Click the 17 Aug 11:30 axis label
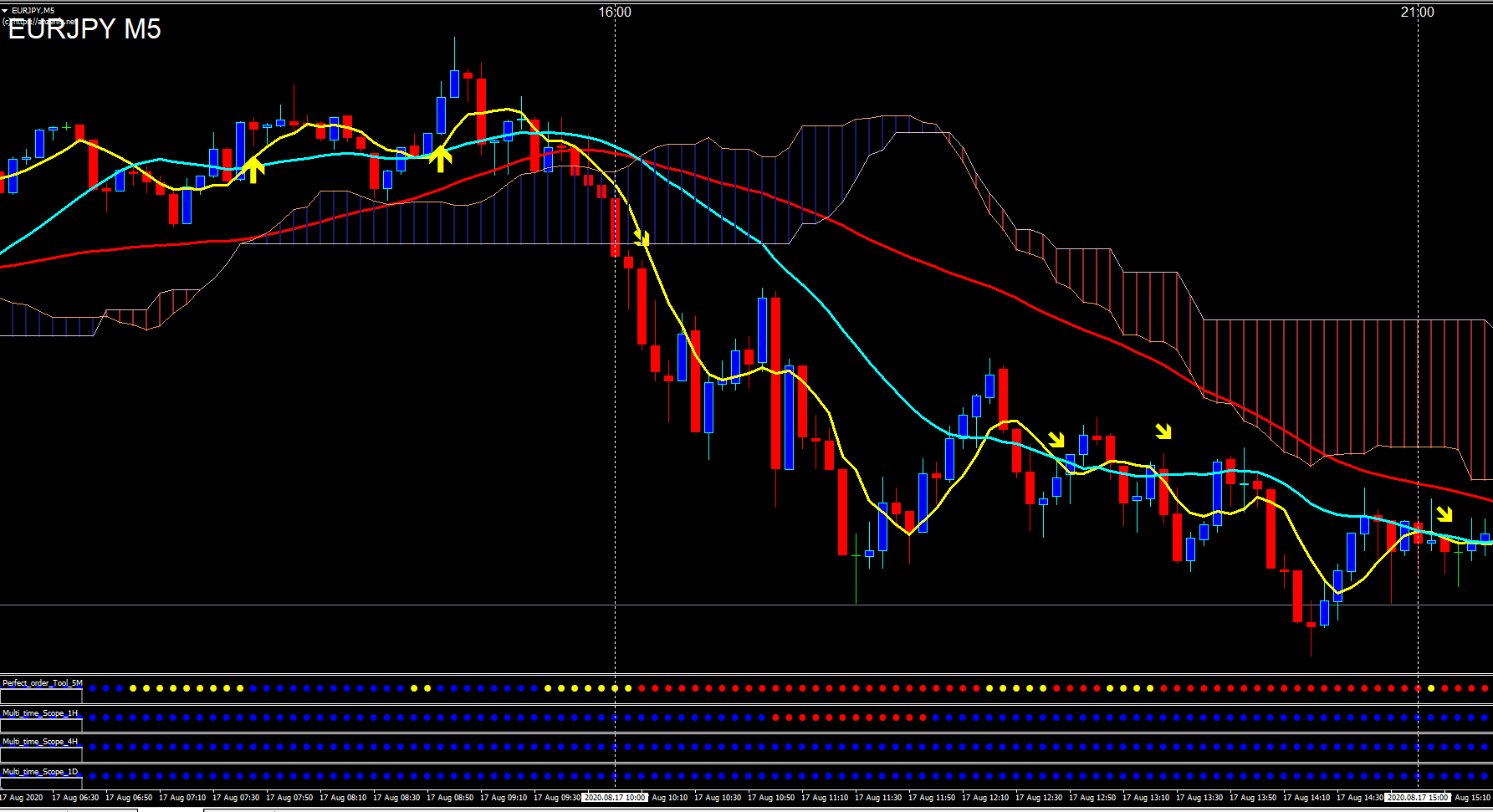 [x=878, y=798]
